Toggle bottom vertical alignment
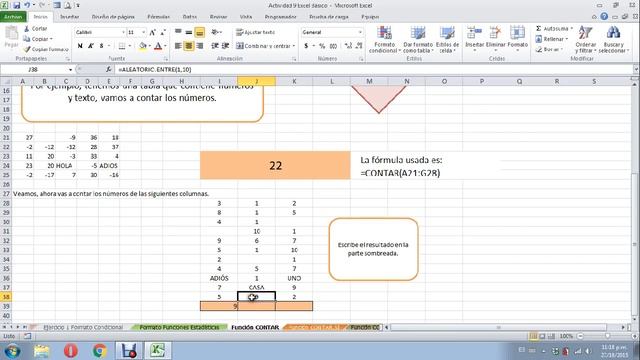Image resolution: width=640 pixels, height=360 pixels. pos(200,32)
